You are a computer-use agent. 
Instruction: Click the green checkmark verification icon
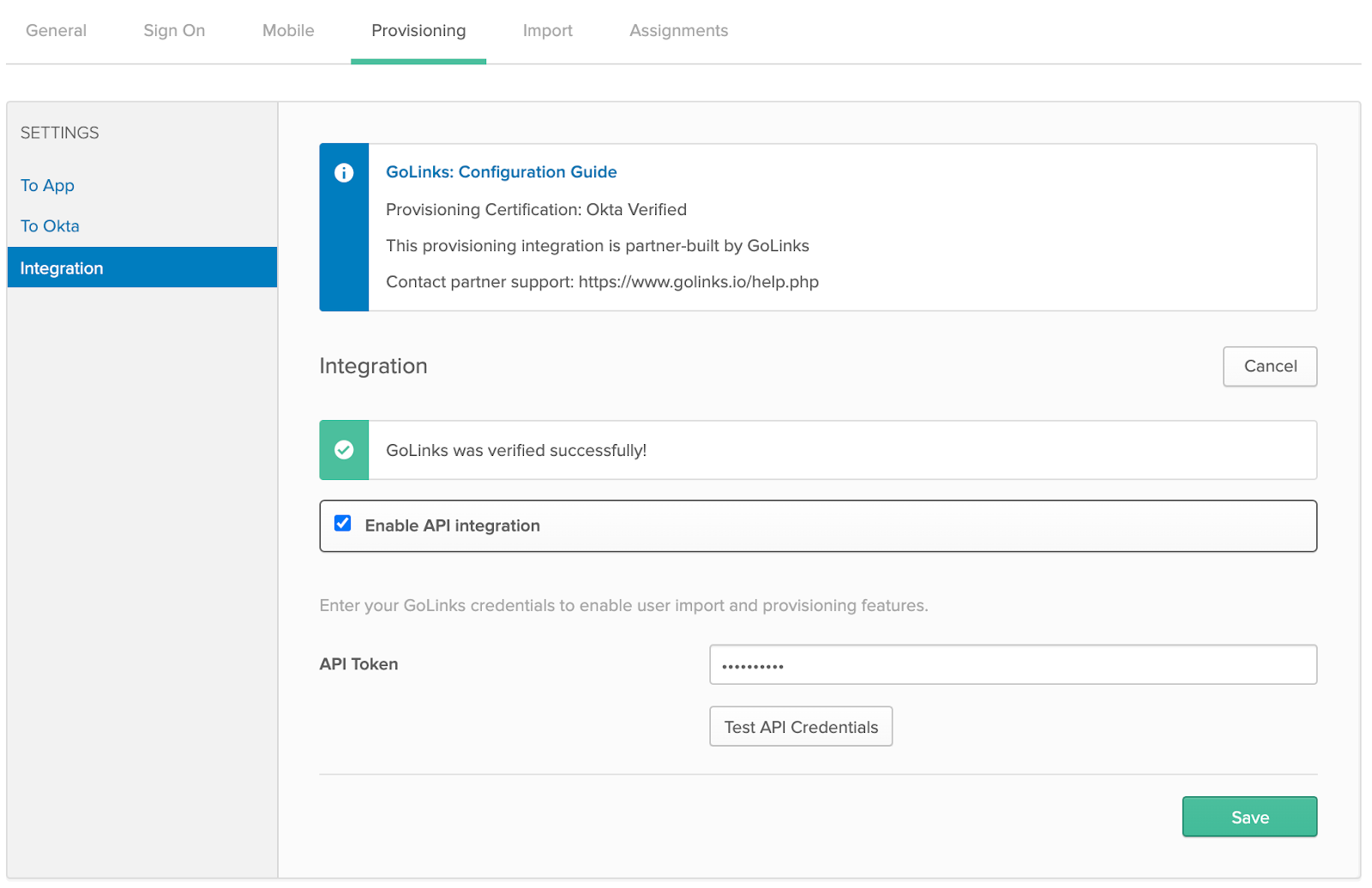tap(344, 449)
